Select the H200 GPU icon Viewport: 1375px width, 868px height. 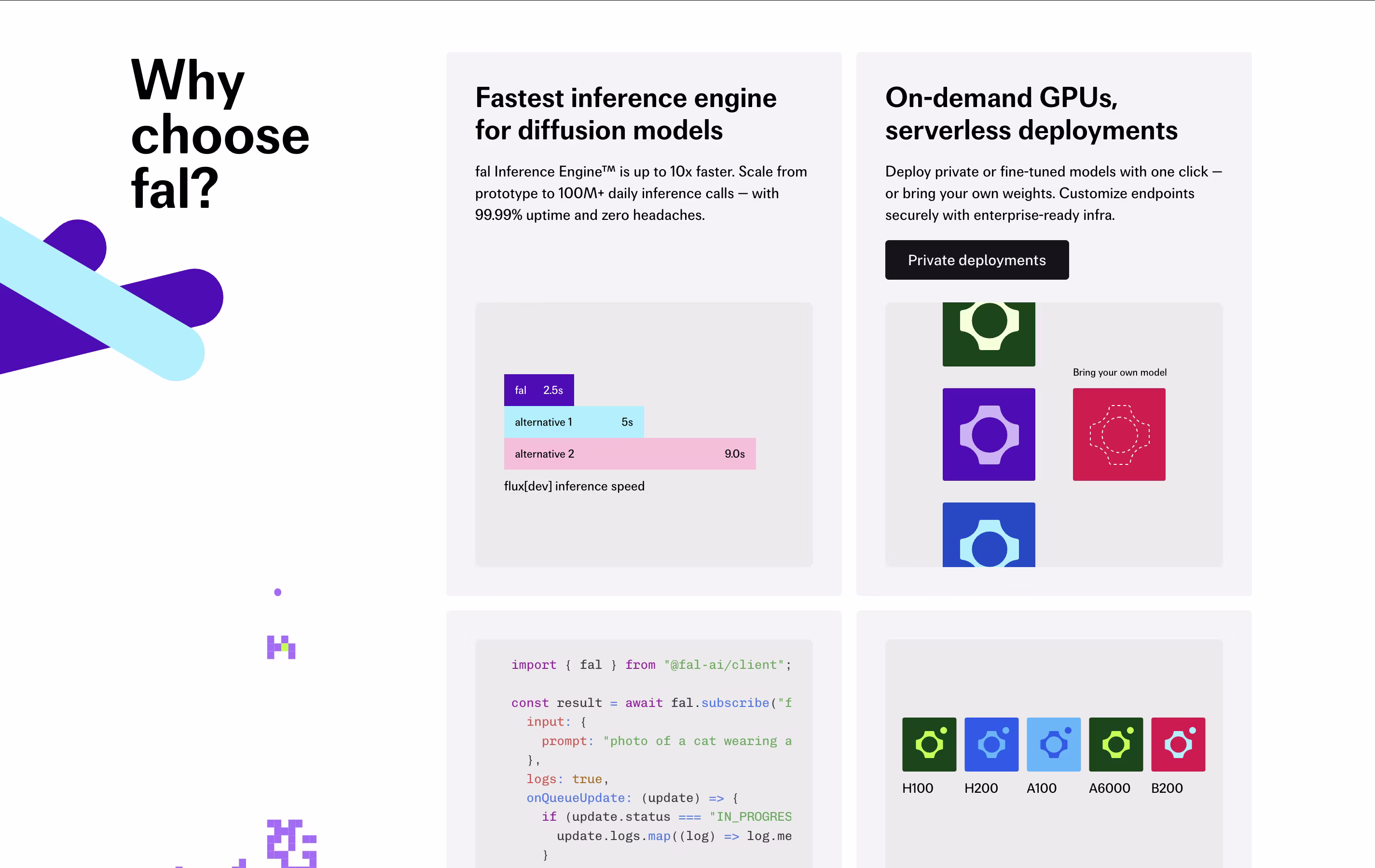tap(991, 744)
